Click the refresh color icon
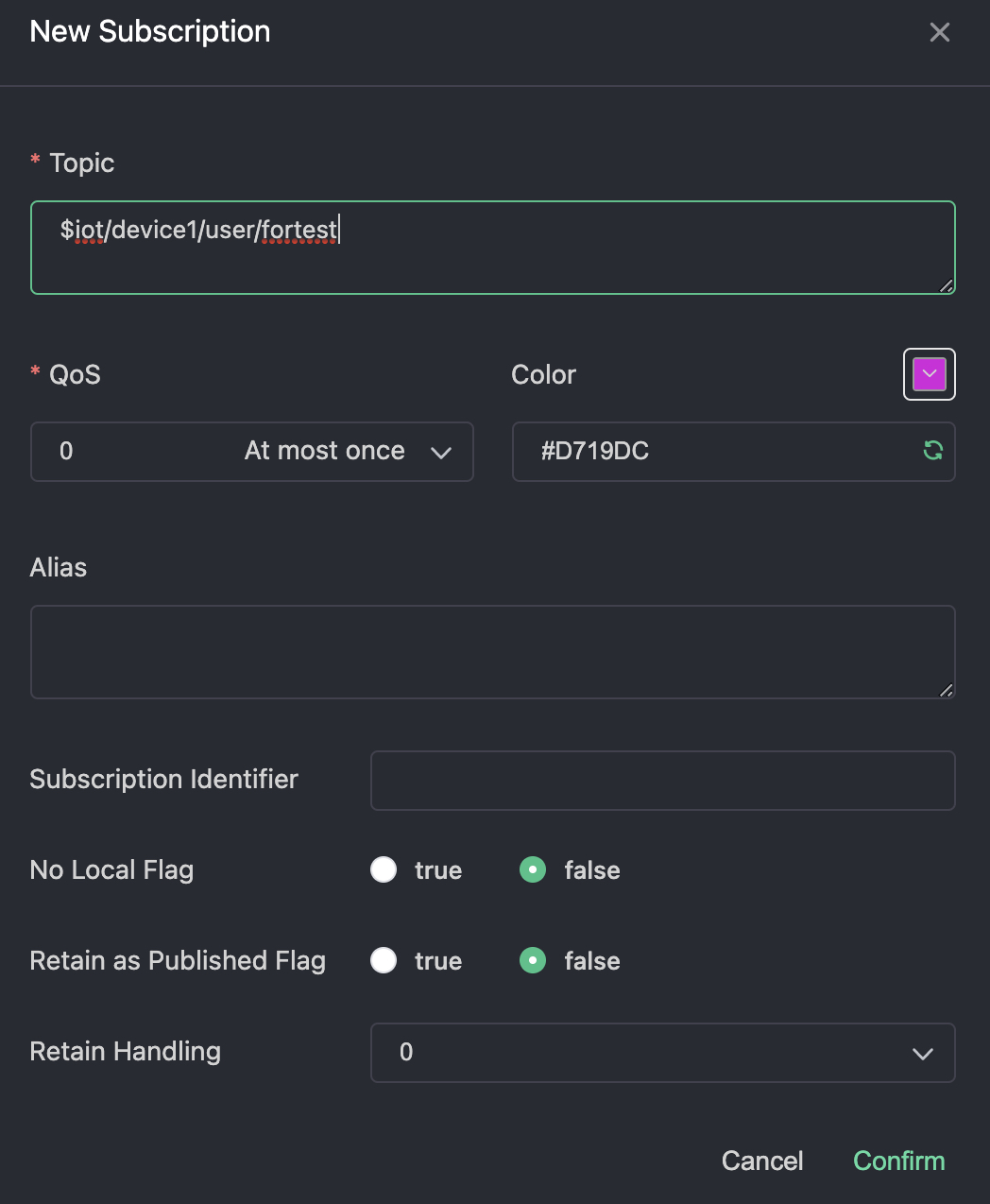Image resolution: width=990 pixels, height=1204 pixels. [x=932, y=451]
